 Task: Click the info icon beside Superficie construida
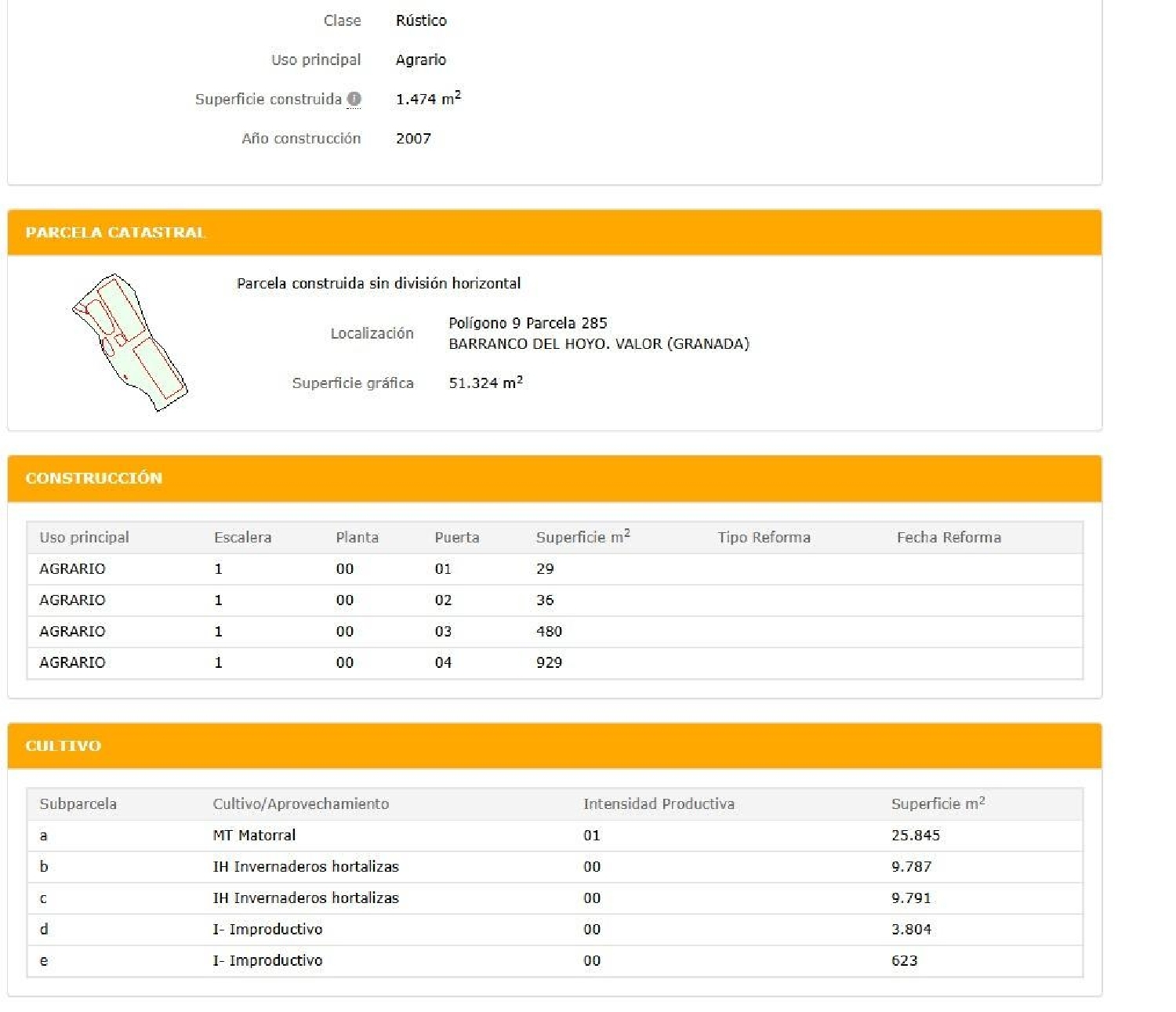click(355, 99)
